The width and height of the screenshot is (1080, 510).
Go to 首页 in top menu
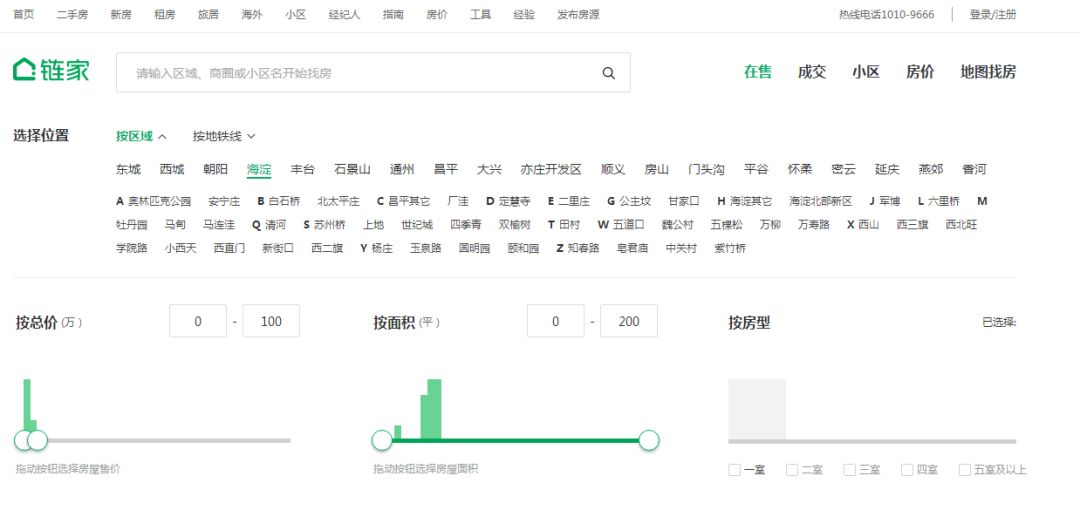(23, 14)
